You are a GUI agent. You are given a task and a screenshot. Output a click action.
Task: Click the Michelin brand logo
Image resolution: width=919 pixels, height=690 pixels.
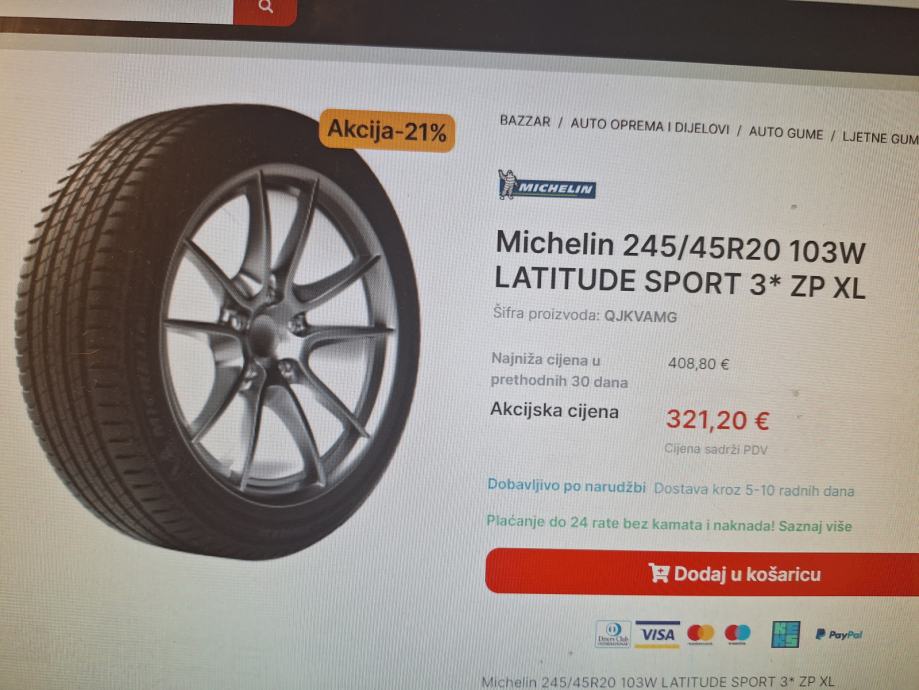click(x=546, y=185)
